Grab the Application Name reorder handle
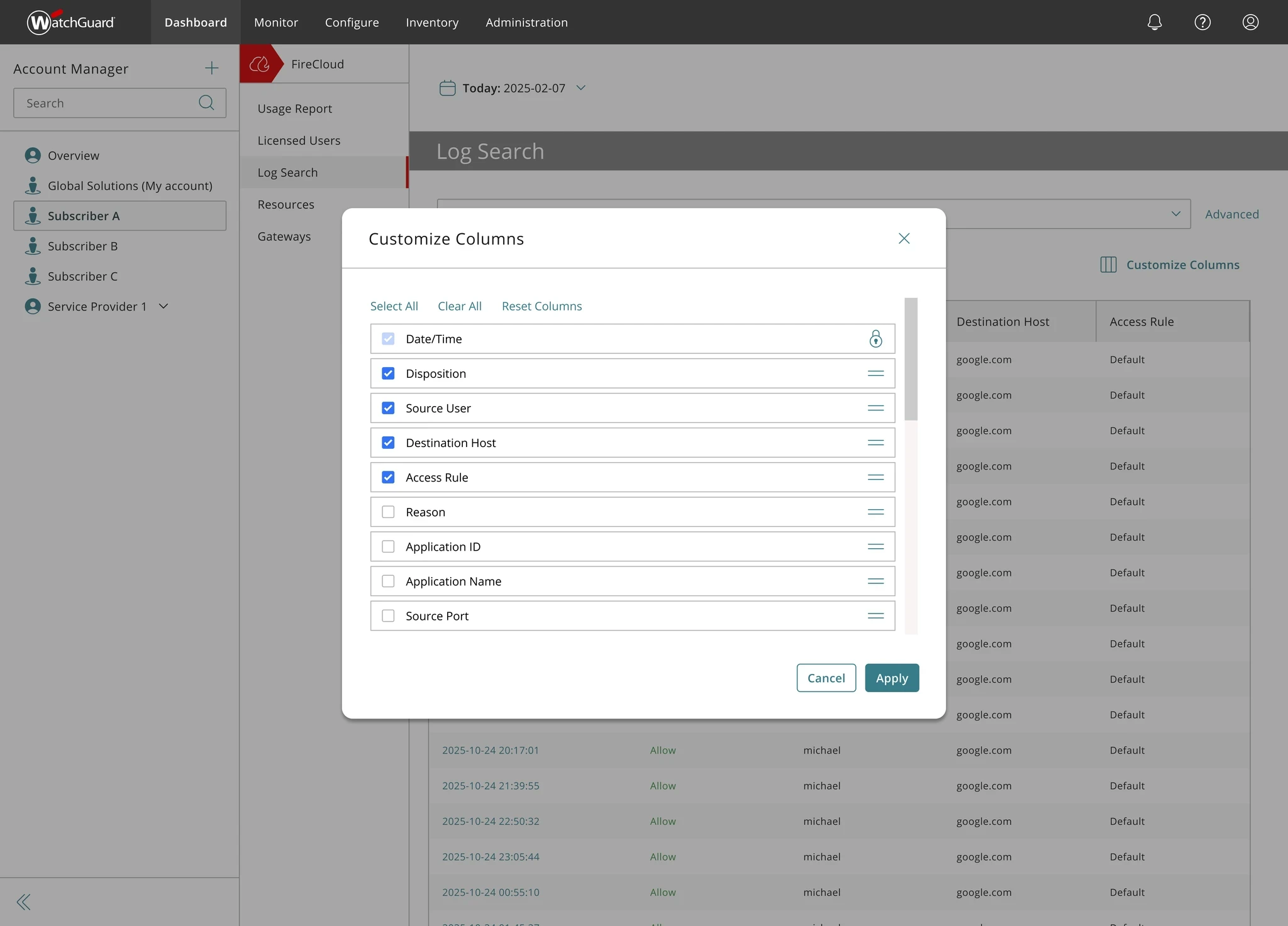This screenshot has height=926, width=1288. (x=875, y=581)
